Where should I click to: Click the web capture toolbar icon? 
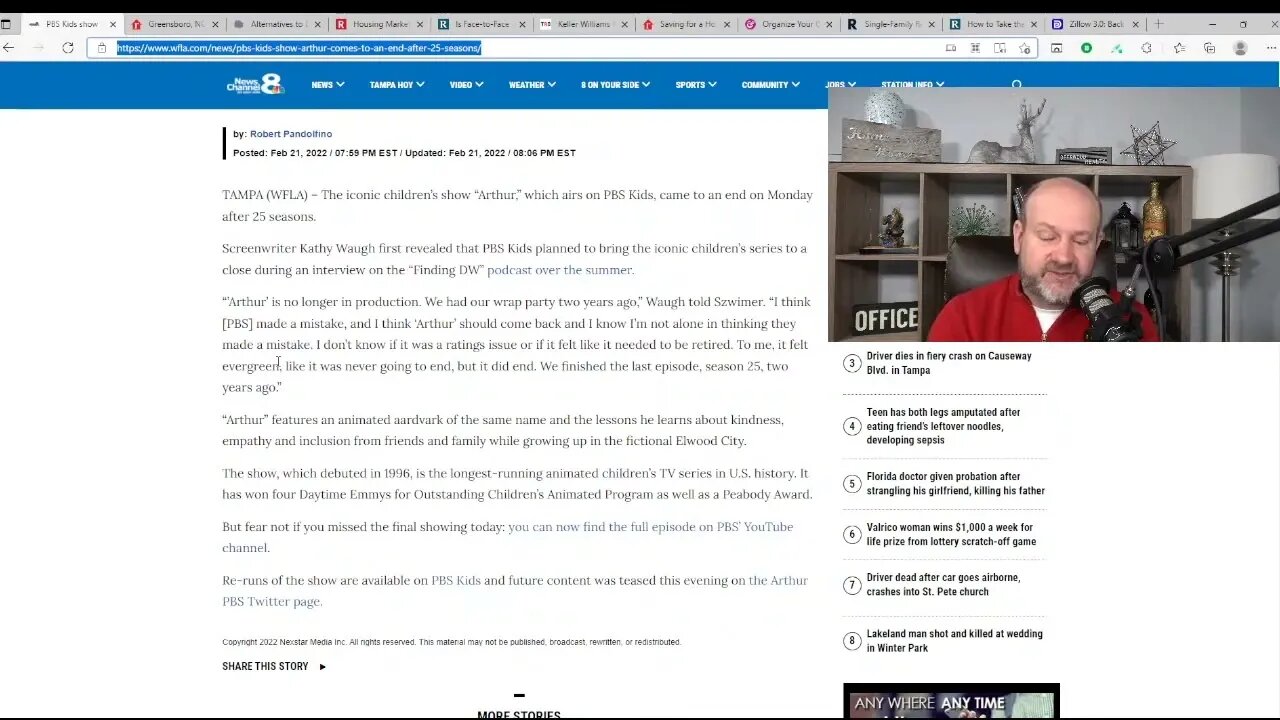[x=1056, y=48]
